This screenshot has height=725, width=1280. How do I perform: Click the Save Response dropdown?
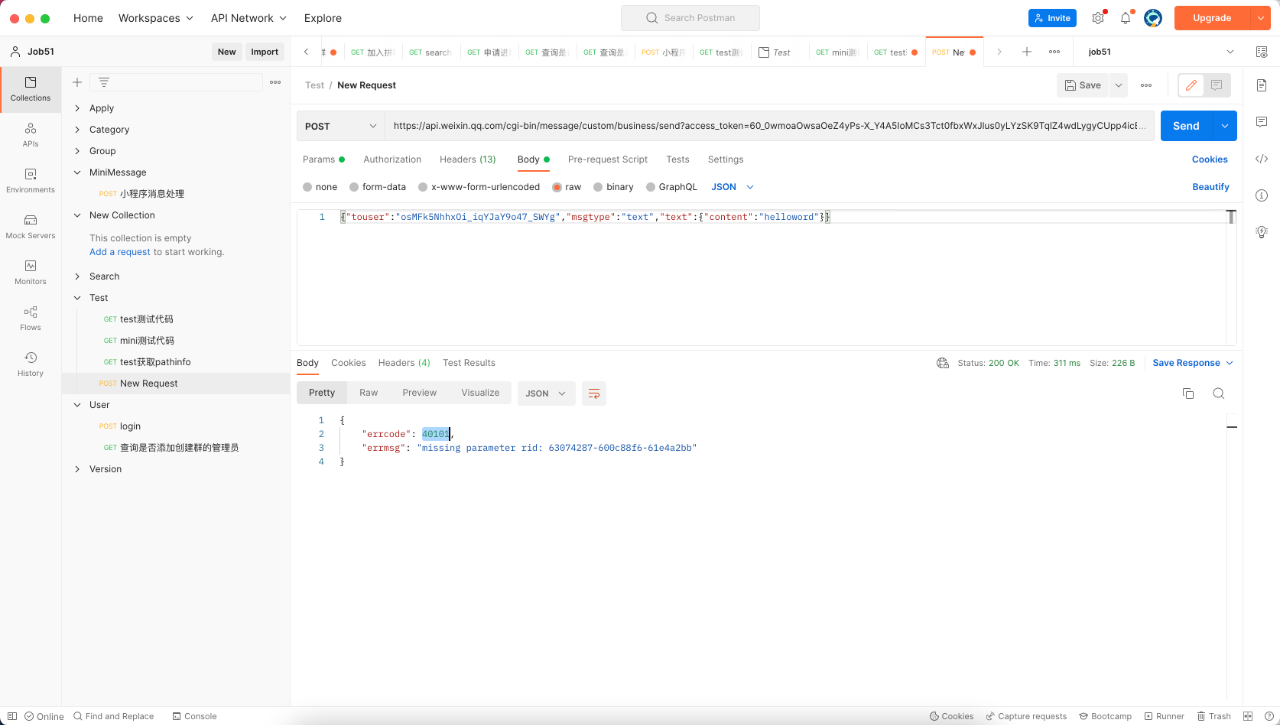pyautogui.click(x=1193, y=363)
